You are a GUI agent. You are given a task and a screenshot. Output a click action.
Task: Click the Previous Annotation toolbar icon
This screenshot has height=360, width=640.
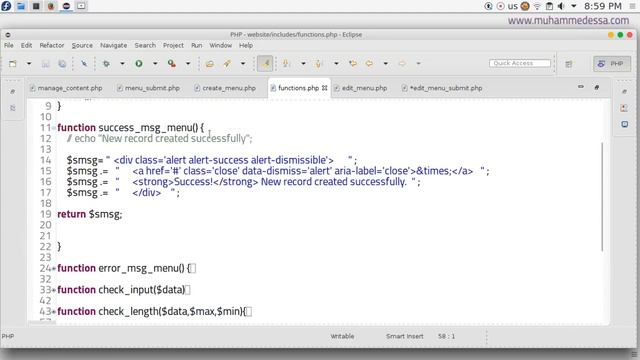tap(319, 64)
